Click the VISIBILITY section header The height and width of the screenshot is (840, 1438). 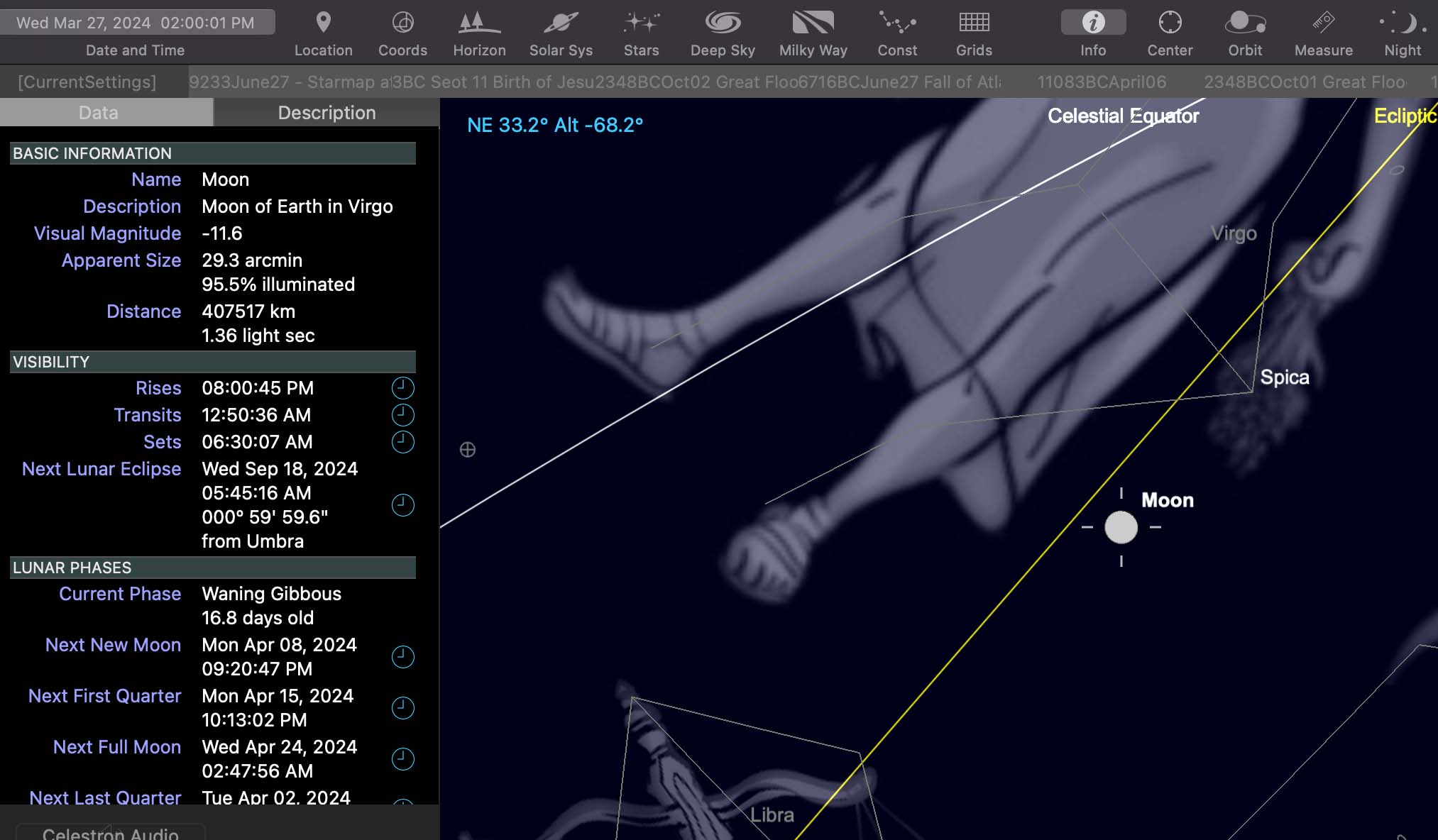(x=213, y=362)
